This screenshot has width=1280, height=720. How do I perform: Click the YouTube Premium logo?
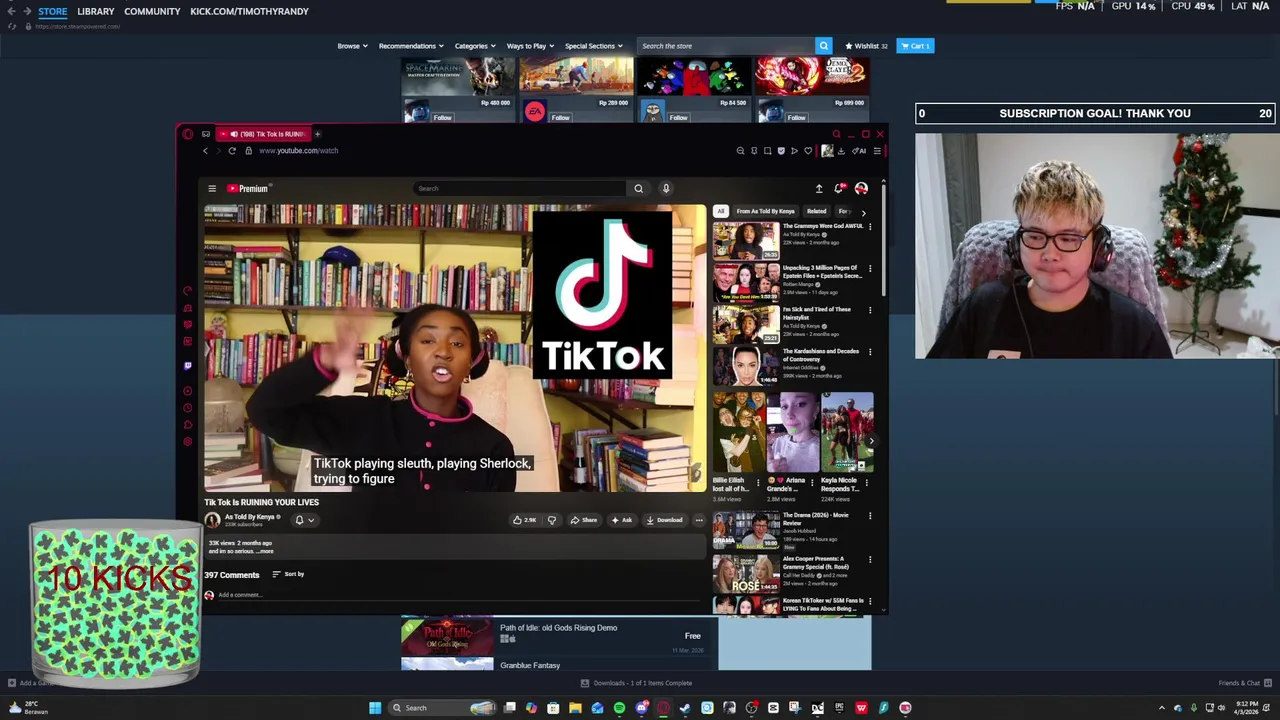pyautogui.click(x=248, y=188)
